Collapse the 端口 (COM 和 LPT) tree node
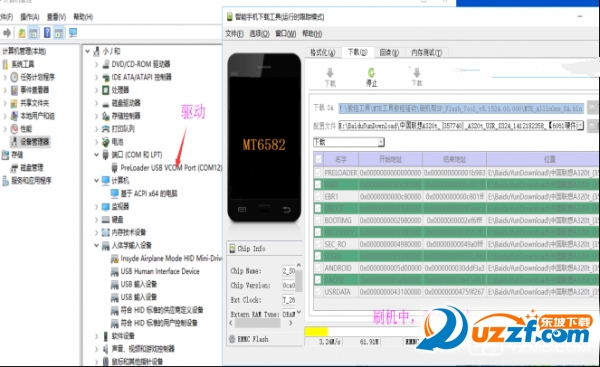This screenshot has width=600, height=367. (x=96, y=155)
